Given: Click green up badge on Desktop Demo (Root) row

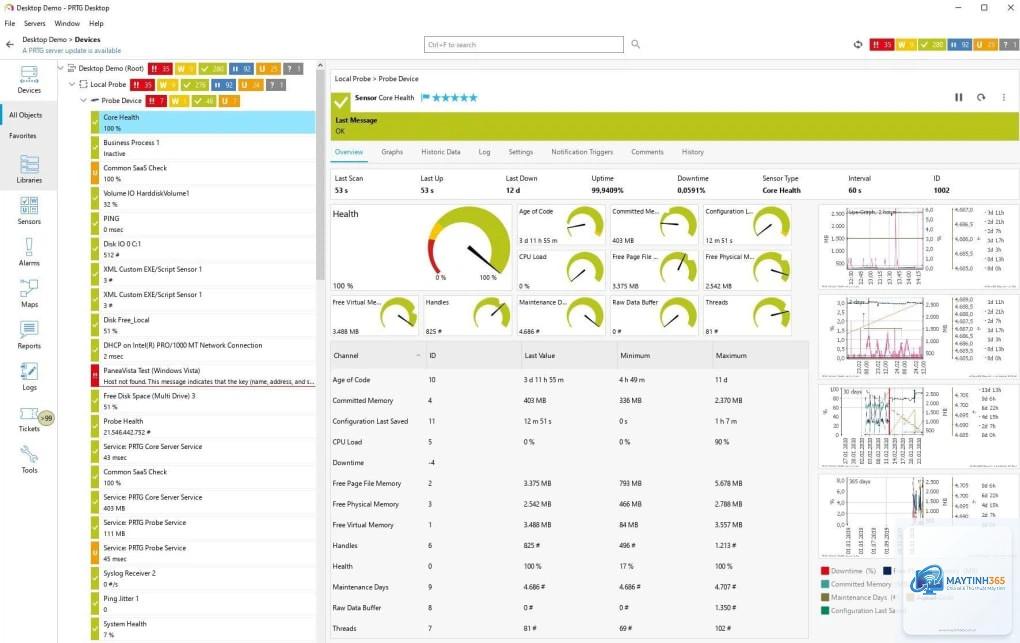Looking at the screenshot, I should coord(212,68).
